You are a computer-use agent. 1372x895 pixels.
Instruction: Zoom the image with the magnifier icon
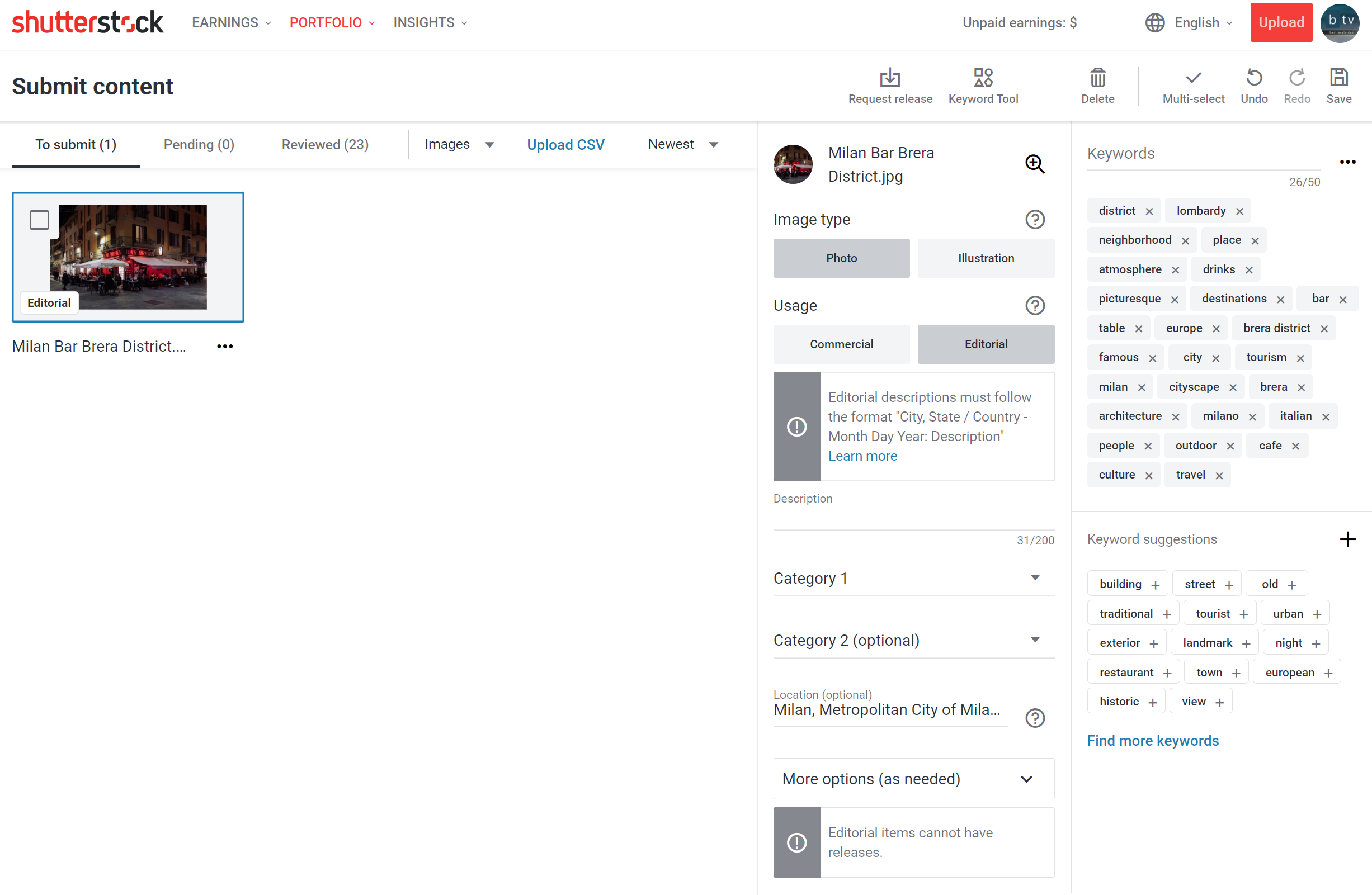tap(1034, 164)
